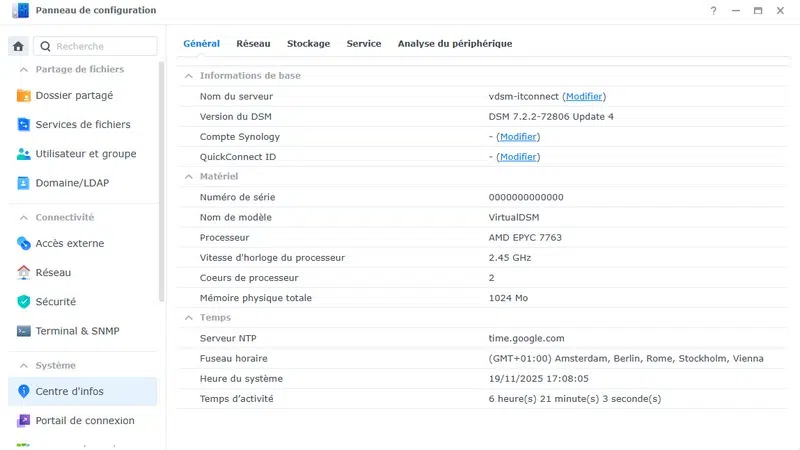Click Modifier link for QuickConnect ID
800x450 pixels.
point(518,157)
